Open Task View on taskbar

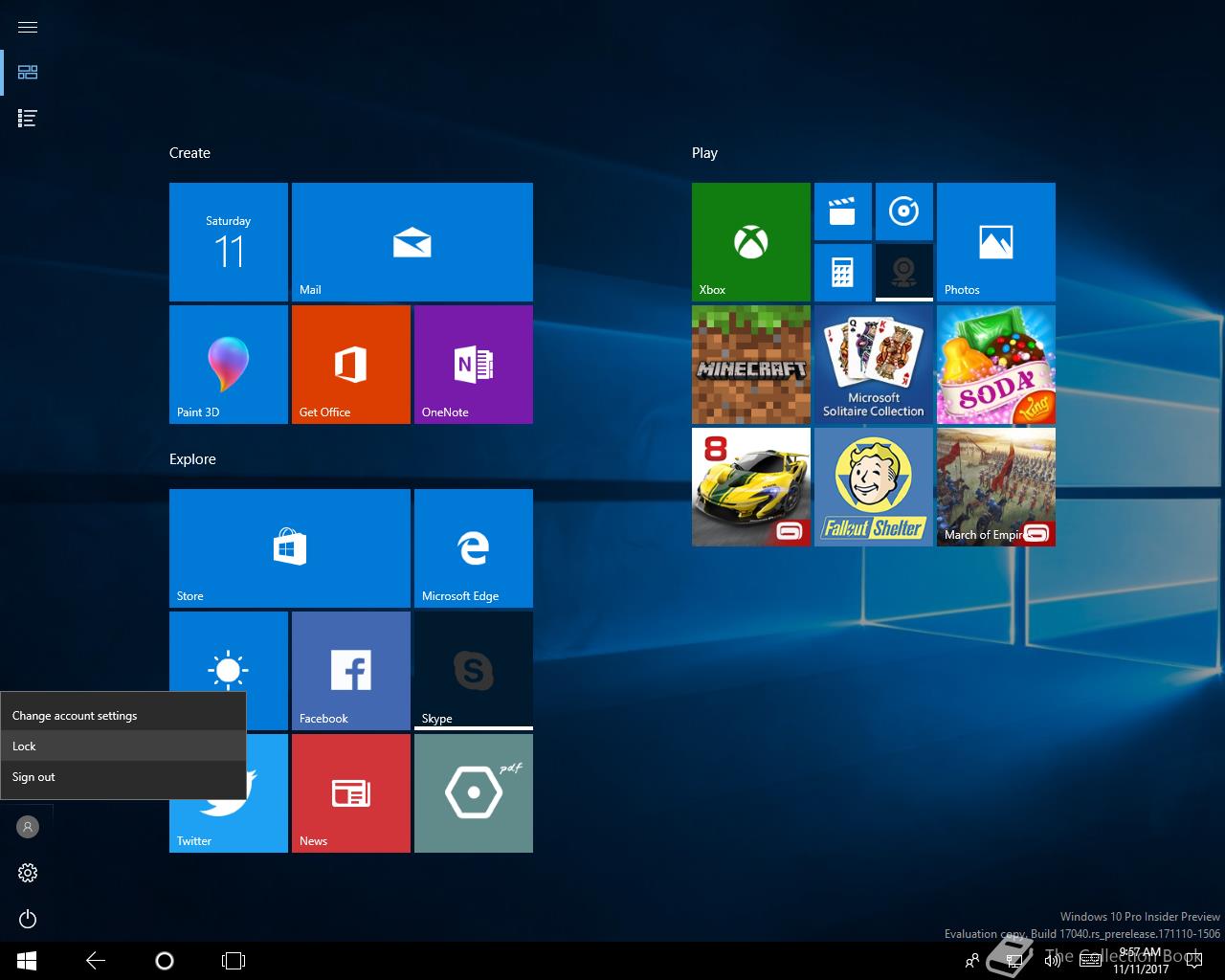(x=234, y=961)
